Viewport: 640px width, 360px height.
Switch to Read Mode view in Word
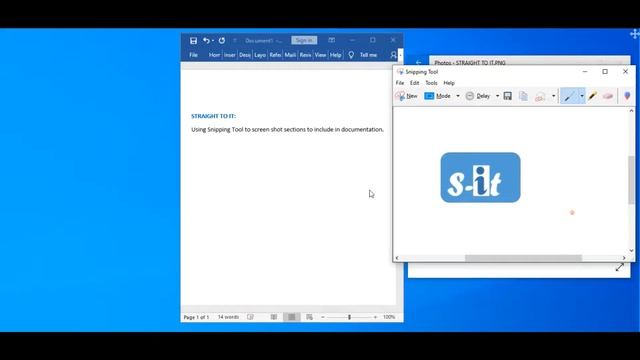click(x=273, y=317)
